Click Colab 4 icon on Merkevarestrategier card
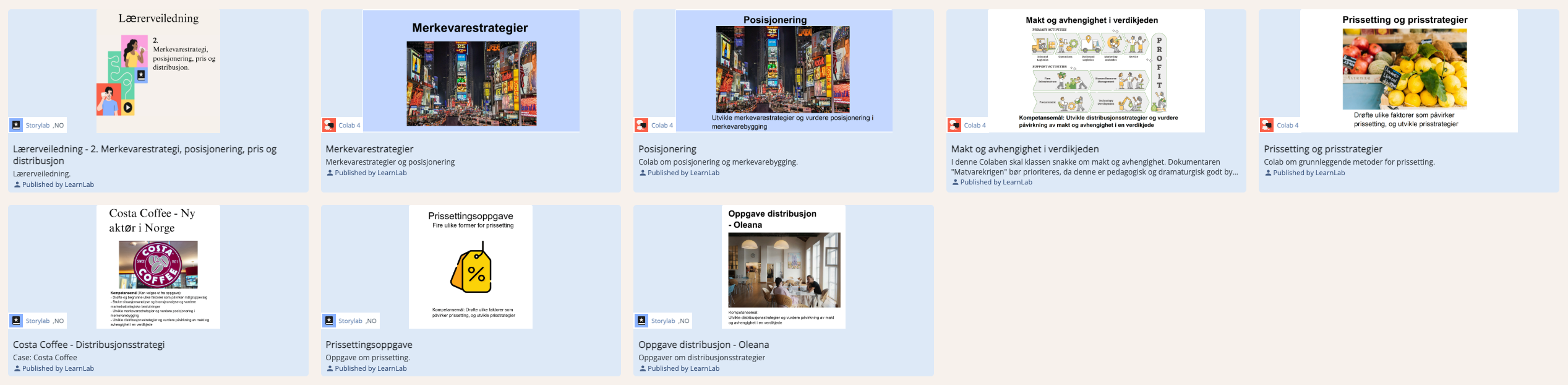Image resolution: width=1568 pixels, height=385 pixels. tap(329, 125)
